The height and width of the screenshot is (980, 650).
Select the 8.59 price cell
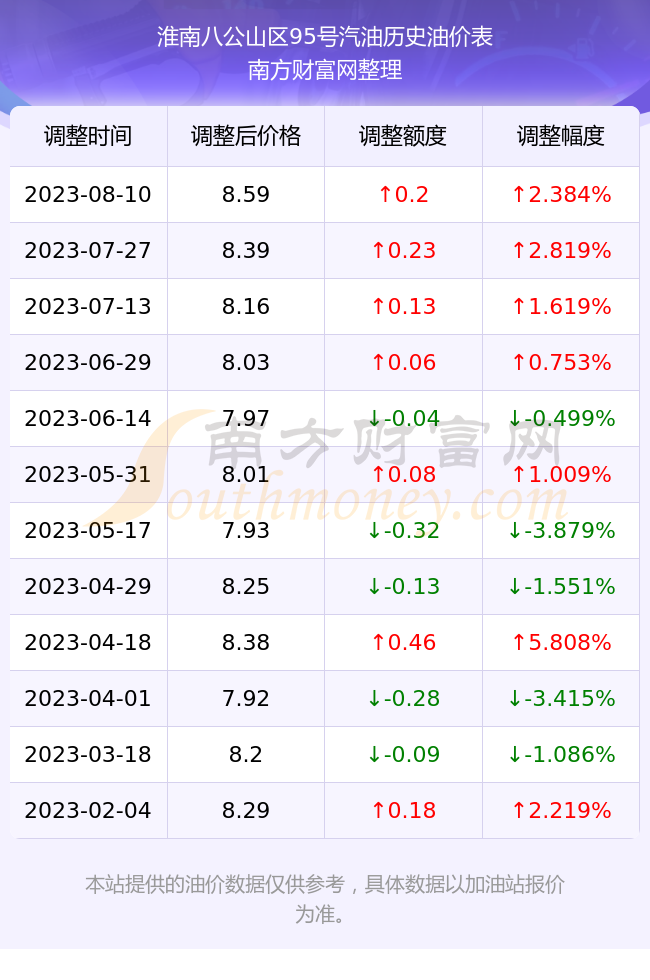point(246,194)
